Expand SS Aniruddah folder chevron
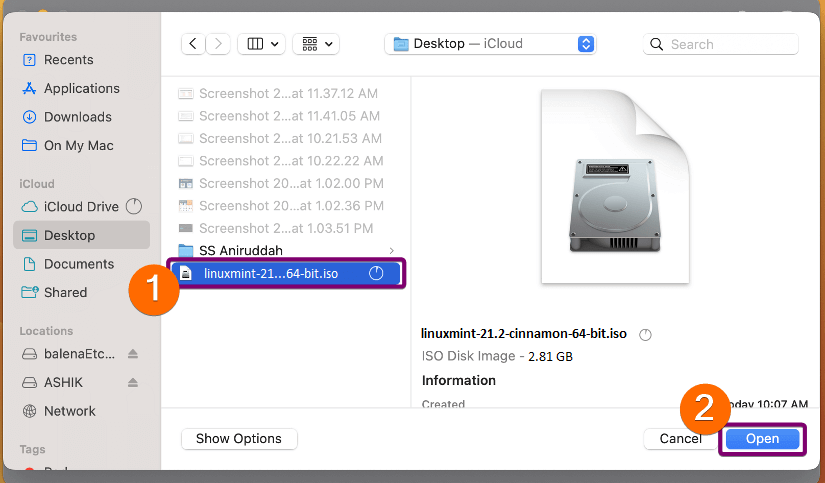The width and height of the screenshot is (825, 483). tap(391, 251)
